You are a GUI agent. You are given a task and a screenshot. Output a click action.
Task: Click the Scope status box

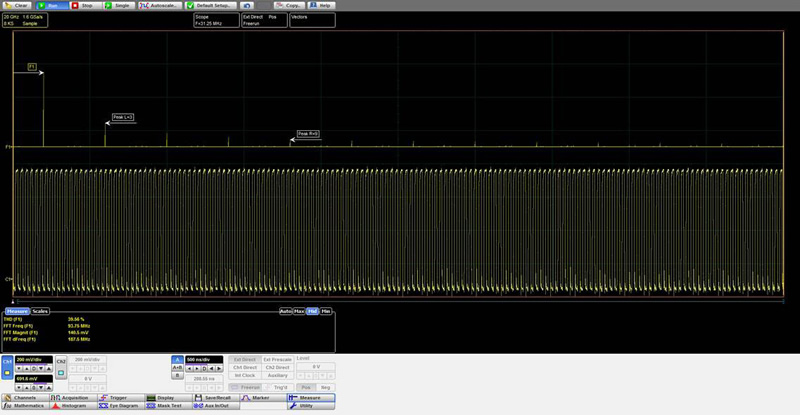point(216,20)
